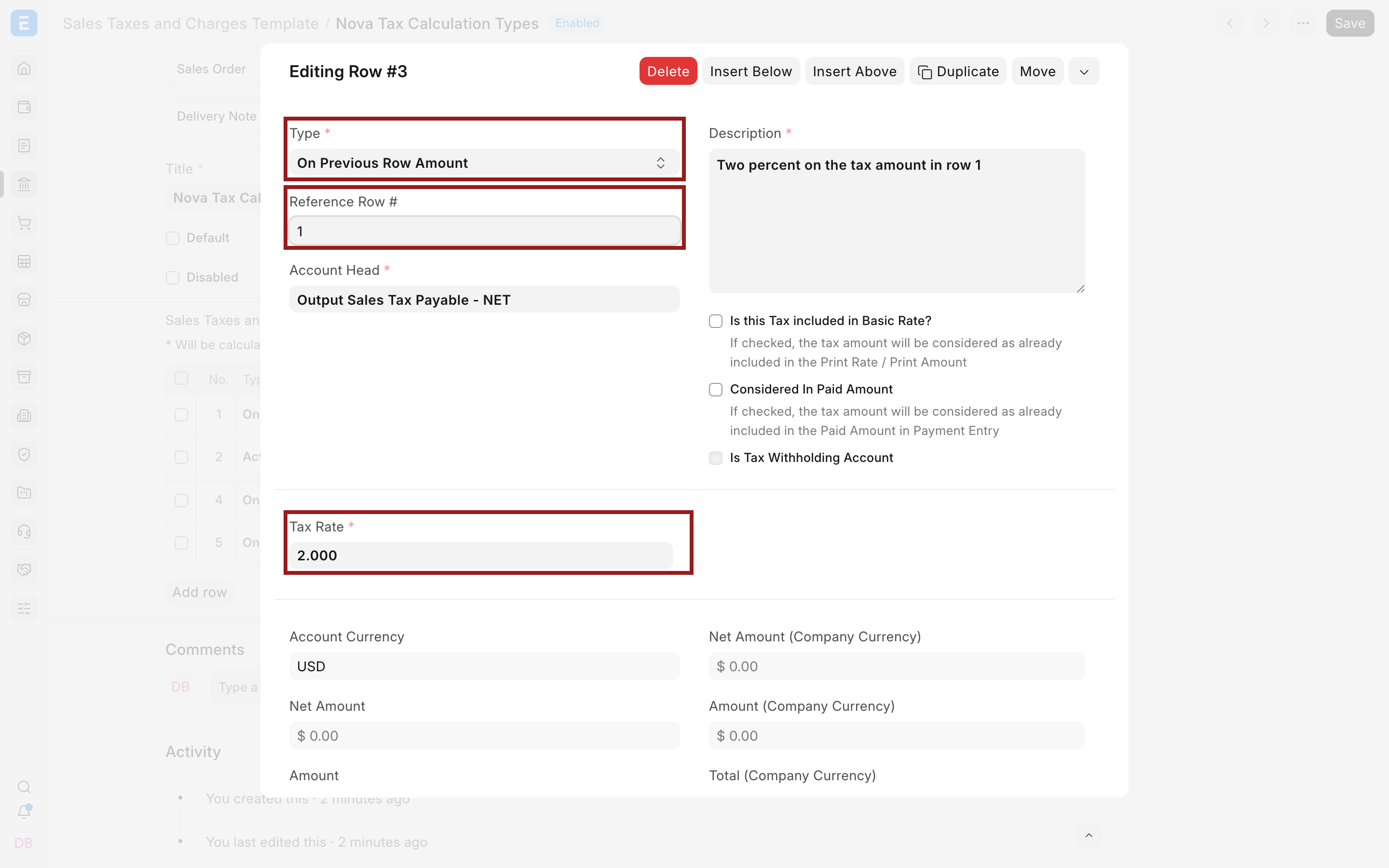Open the storefront icon in sidebar

coord(24,299)
